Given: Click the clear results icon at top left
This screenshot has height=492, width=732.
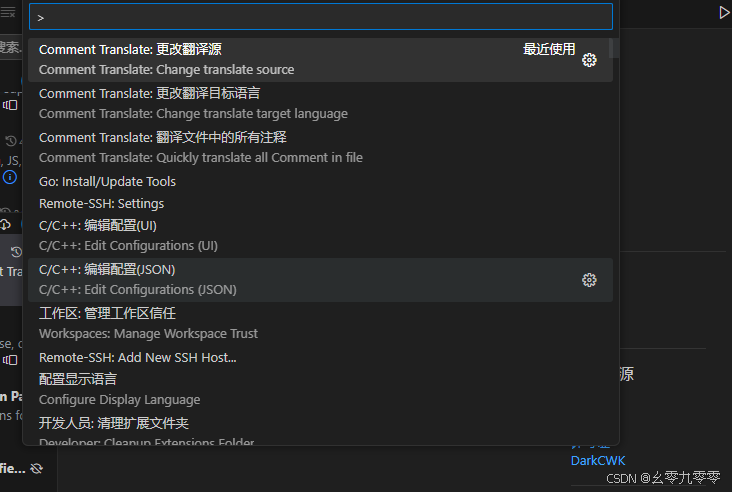Looking at the screenshot, I should [8, 12].
